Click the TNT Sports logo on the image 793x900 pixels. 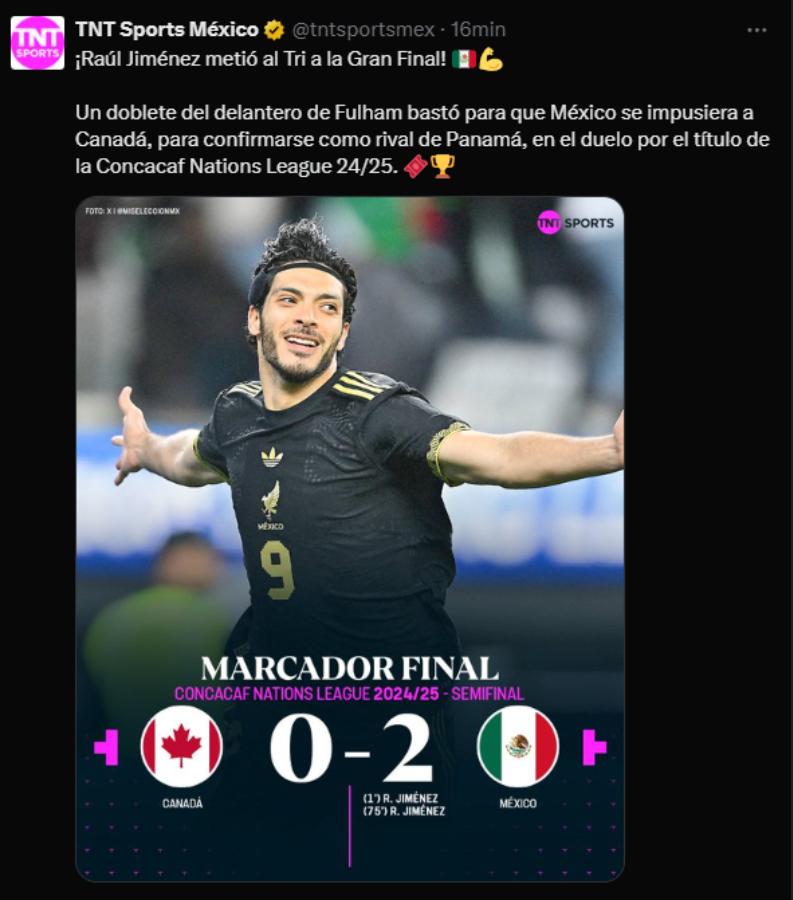576,223
